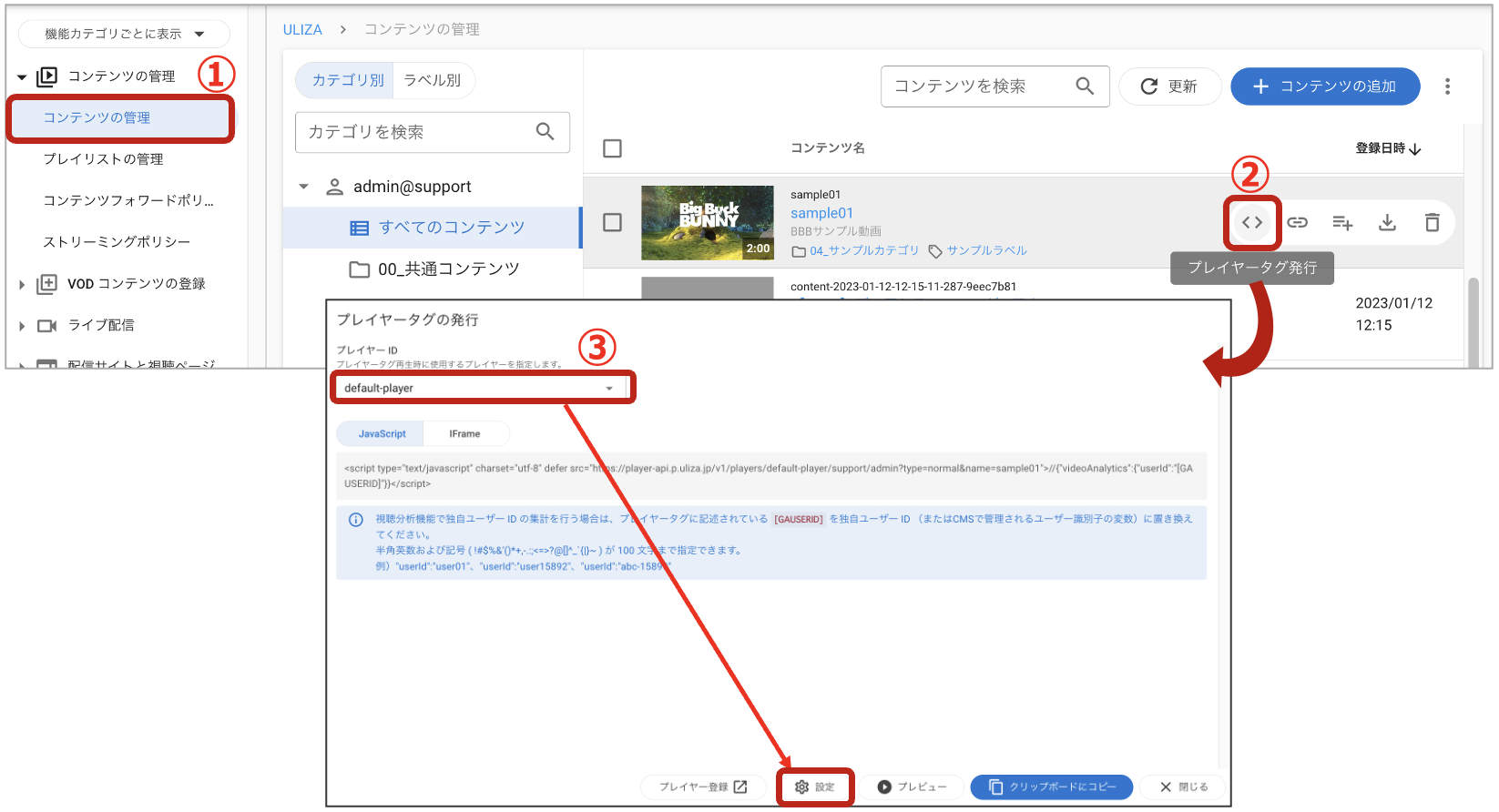Image resolution: width=1499 pixels, height=812 pixels.
Task: Click the admin@support user icon
Action: coord(334,187)
